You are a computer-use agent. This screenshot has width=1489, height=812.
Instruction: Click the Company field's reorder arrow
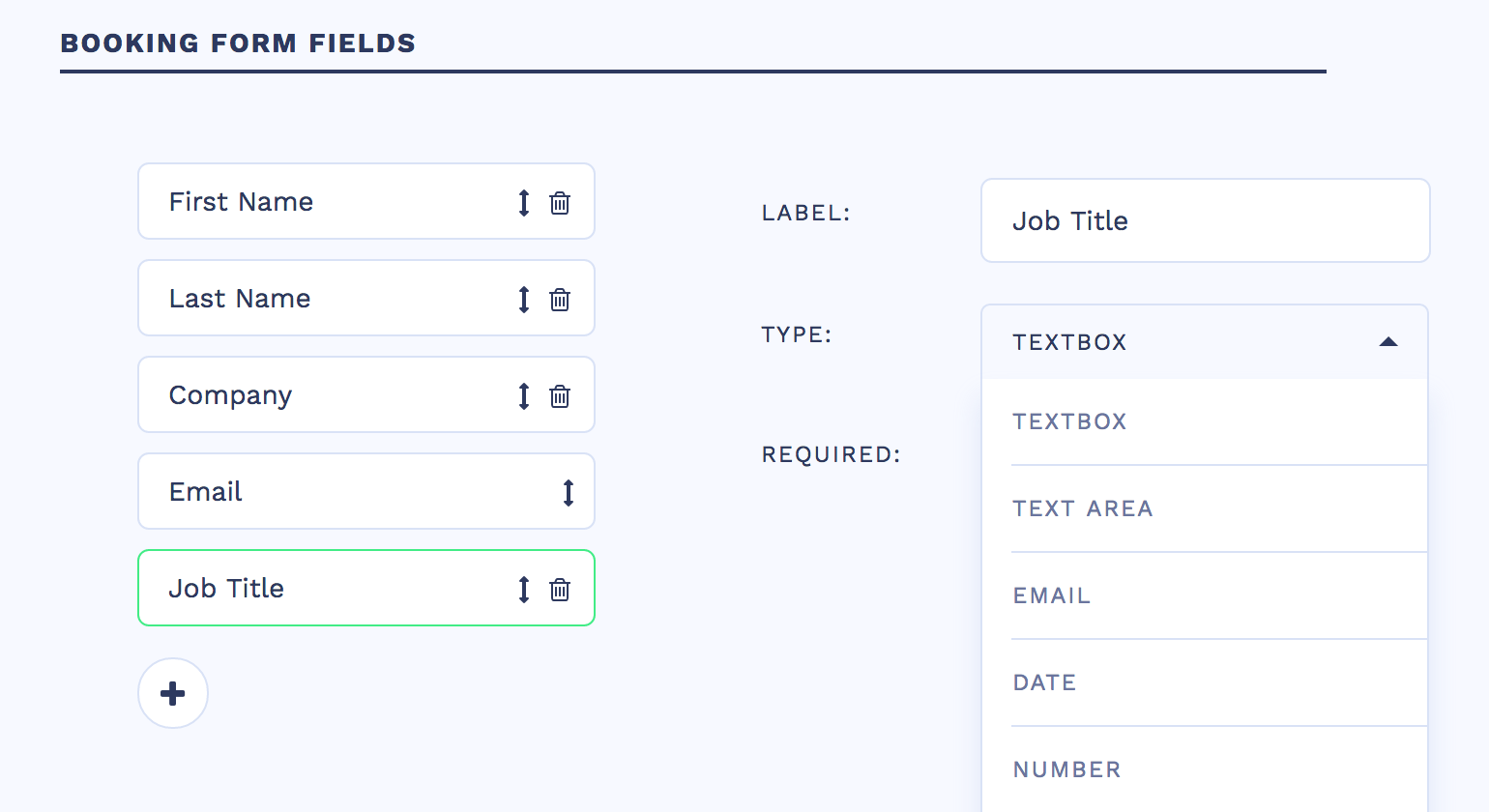coord(524,396)
